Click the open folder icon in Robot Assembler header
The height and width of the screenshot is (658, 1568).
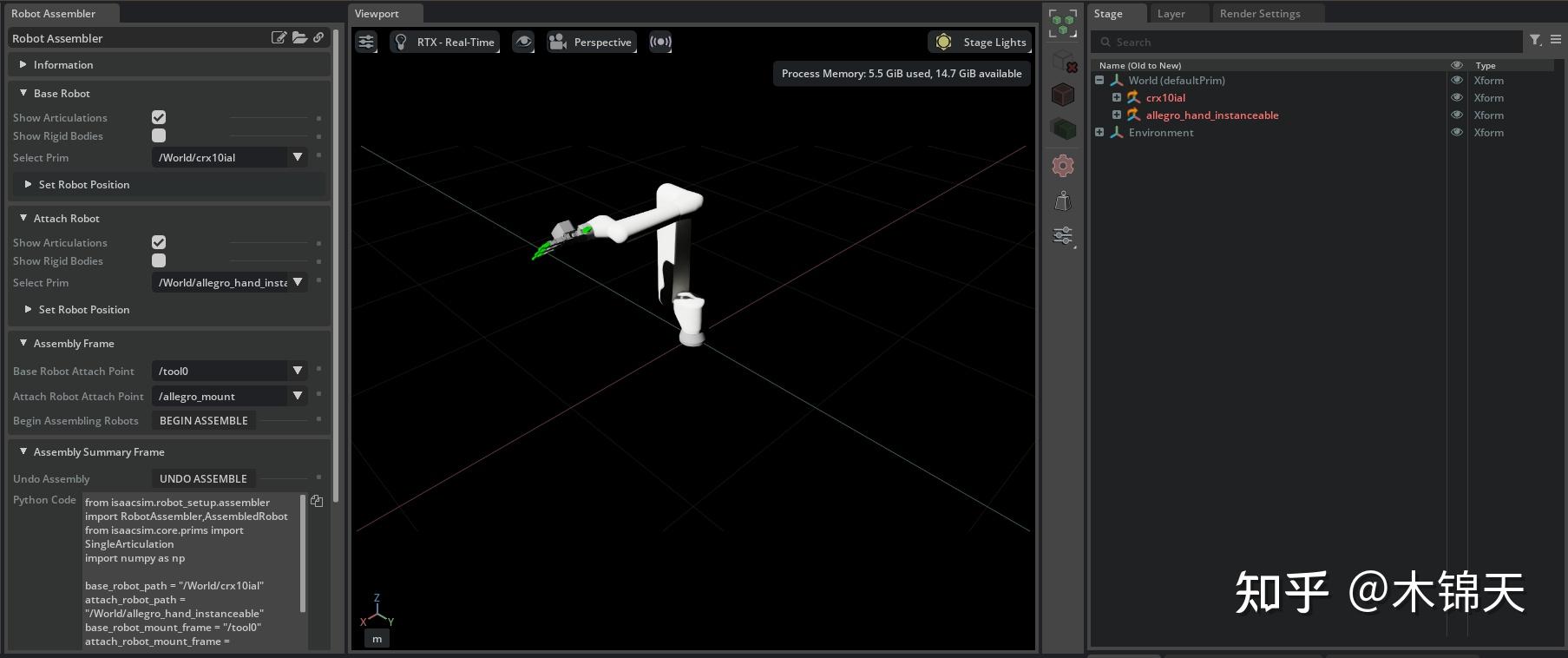299,37
